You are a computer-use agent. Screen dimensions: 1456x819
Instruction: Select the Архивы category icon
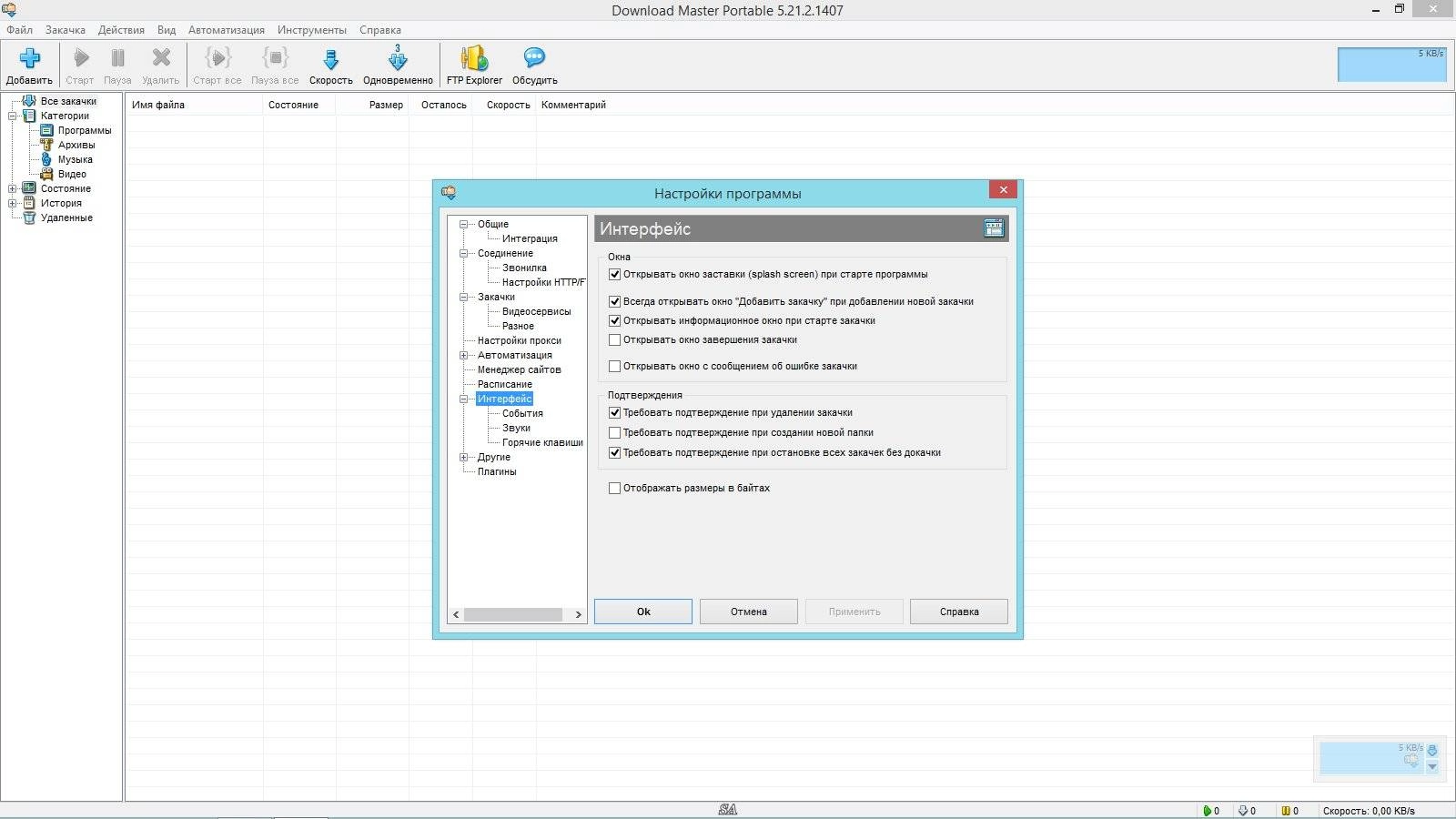46,145
